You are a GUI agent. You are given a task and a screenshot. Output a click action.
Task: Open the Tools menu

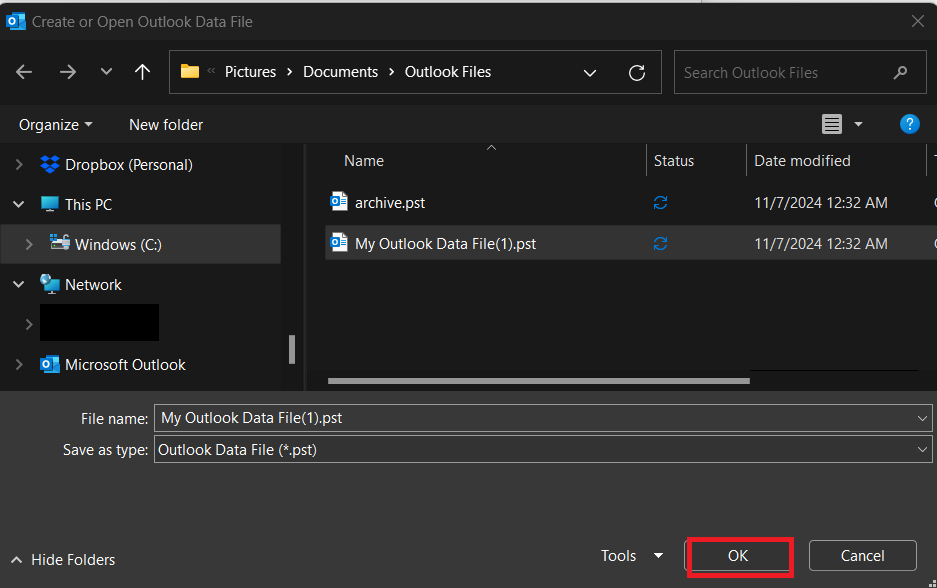pos(618,556)
